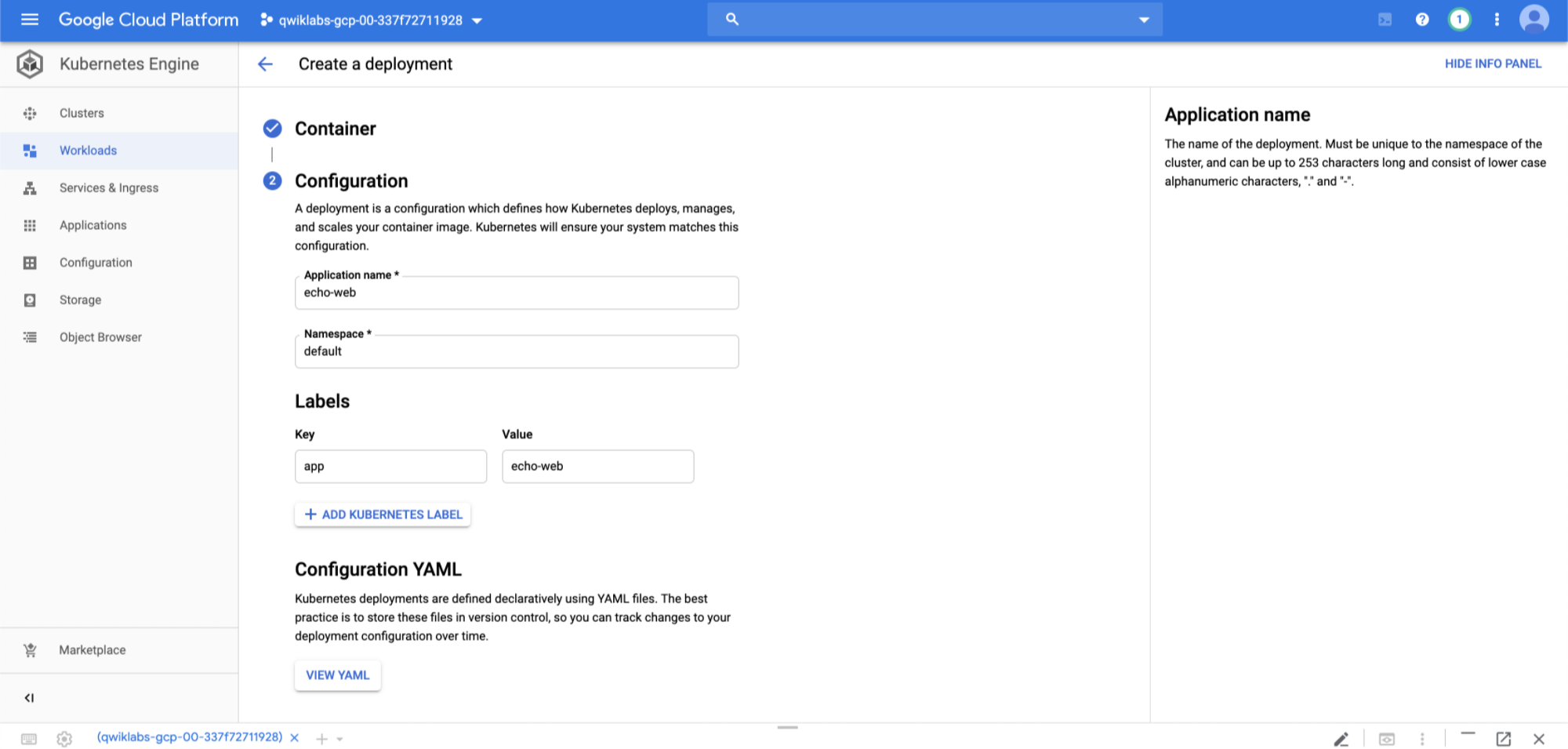Collapse the sidebar with the arrow icon

(x=29, y=698)
